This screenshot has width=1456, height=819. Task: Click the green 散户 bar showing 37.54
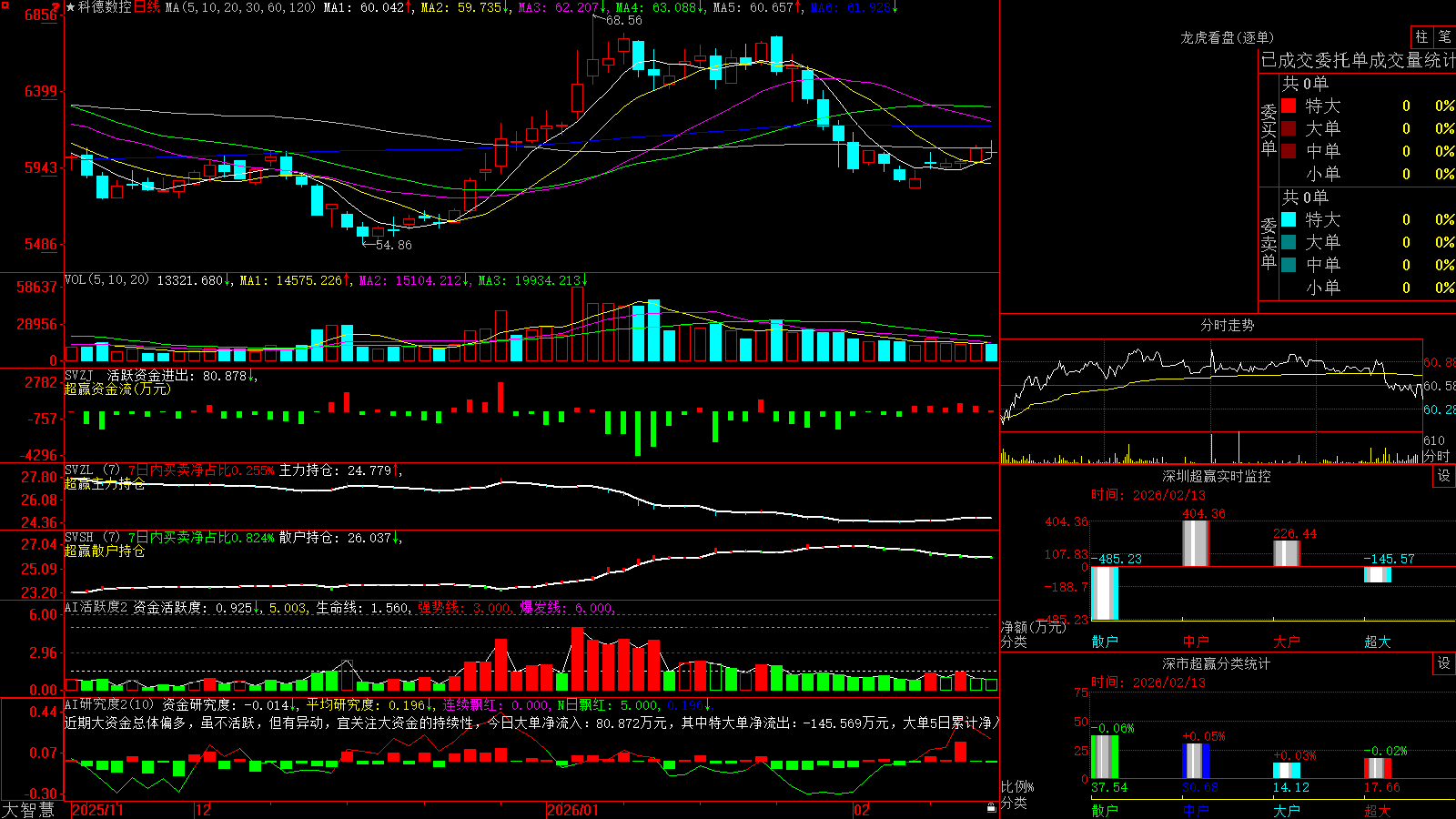click(x=1105, y=756)
